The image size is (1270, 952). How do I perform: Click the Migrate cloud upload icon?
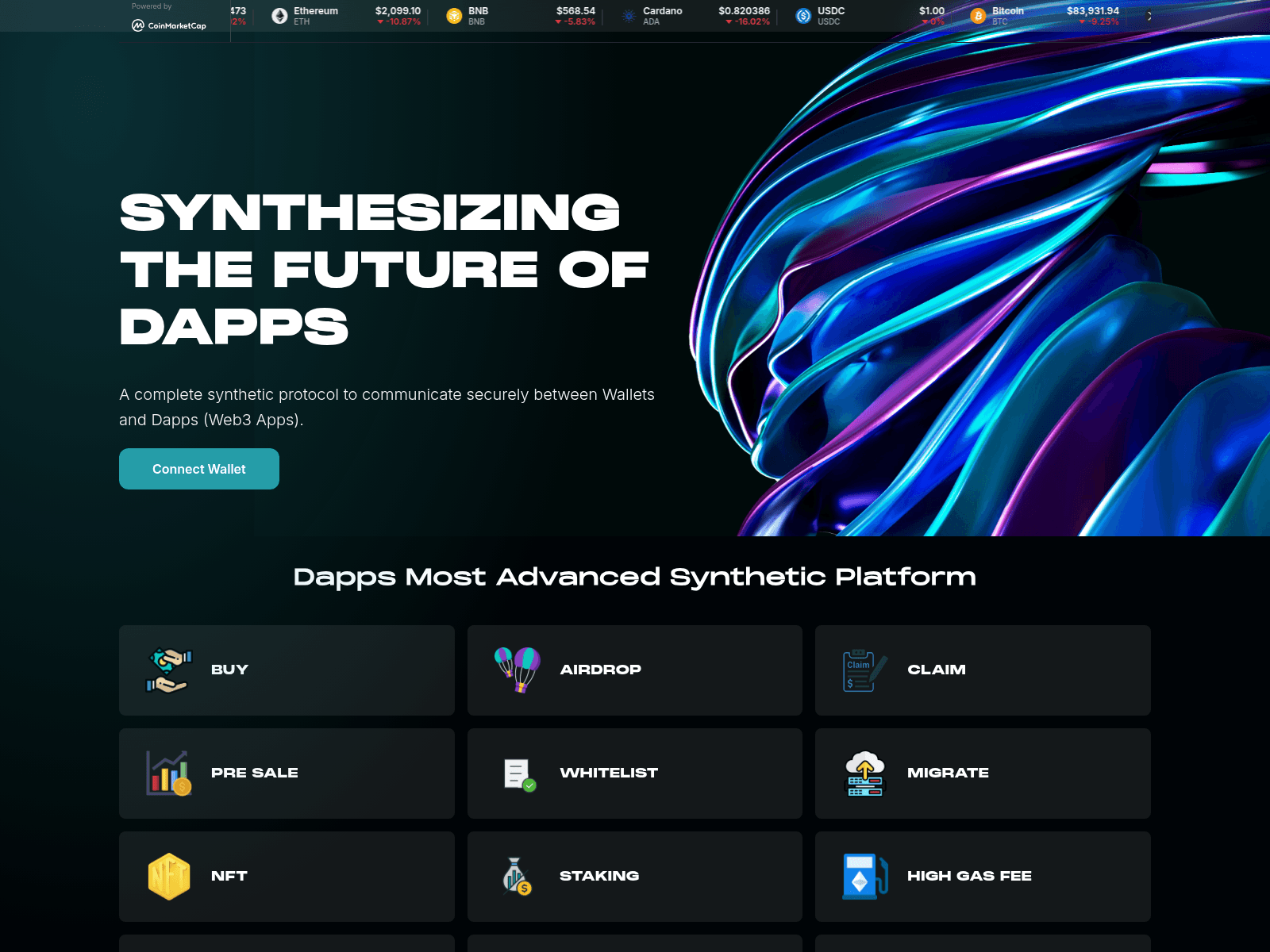864,773
